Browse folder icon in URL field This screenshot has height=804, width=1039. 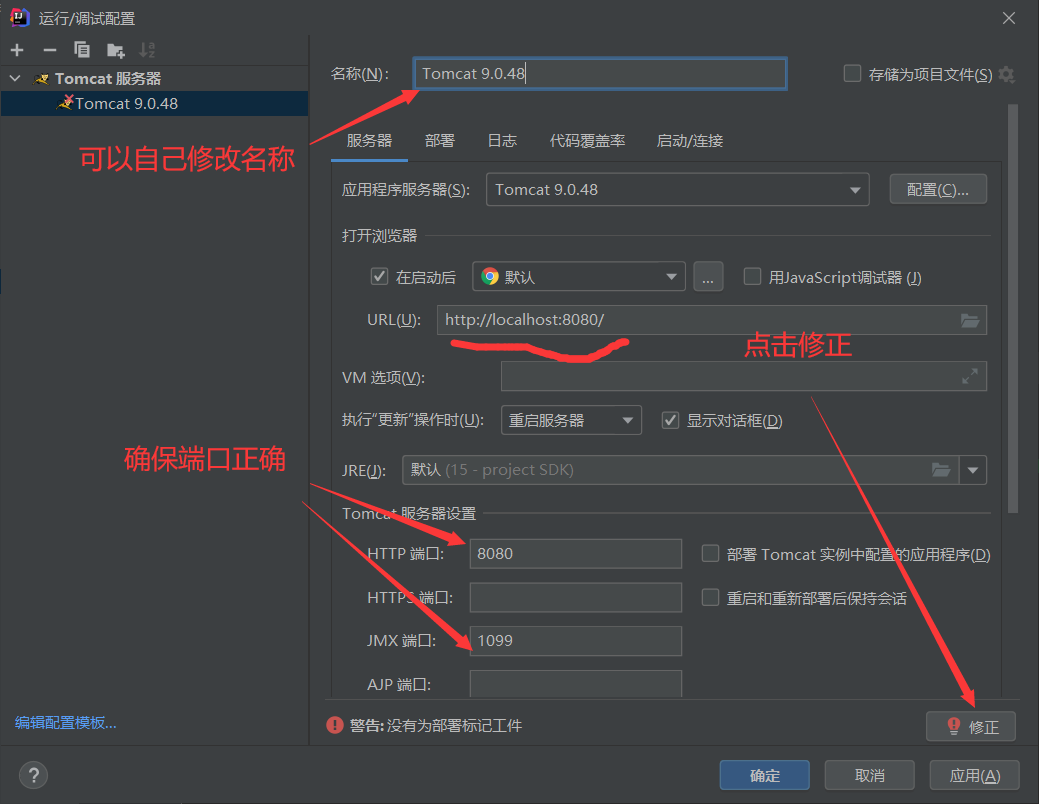(x=969, y=320)
